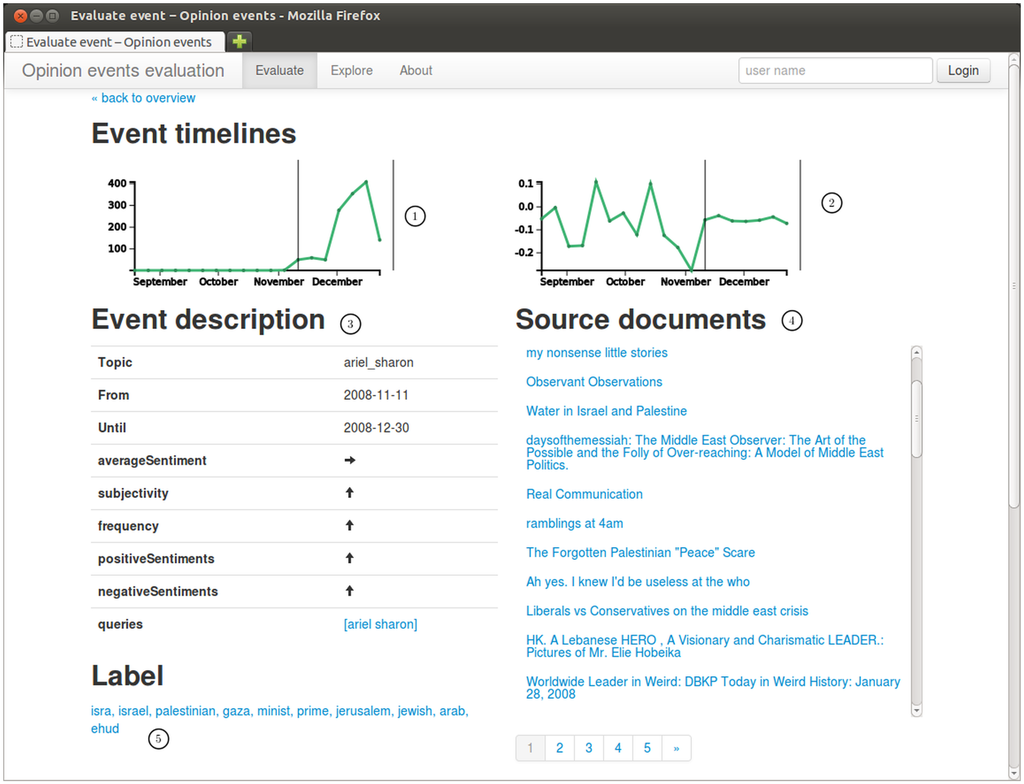Click the averageSentiment right arrow icon

[x=350, y=461]
